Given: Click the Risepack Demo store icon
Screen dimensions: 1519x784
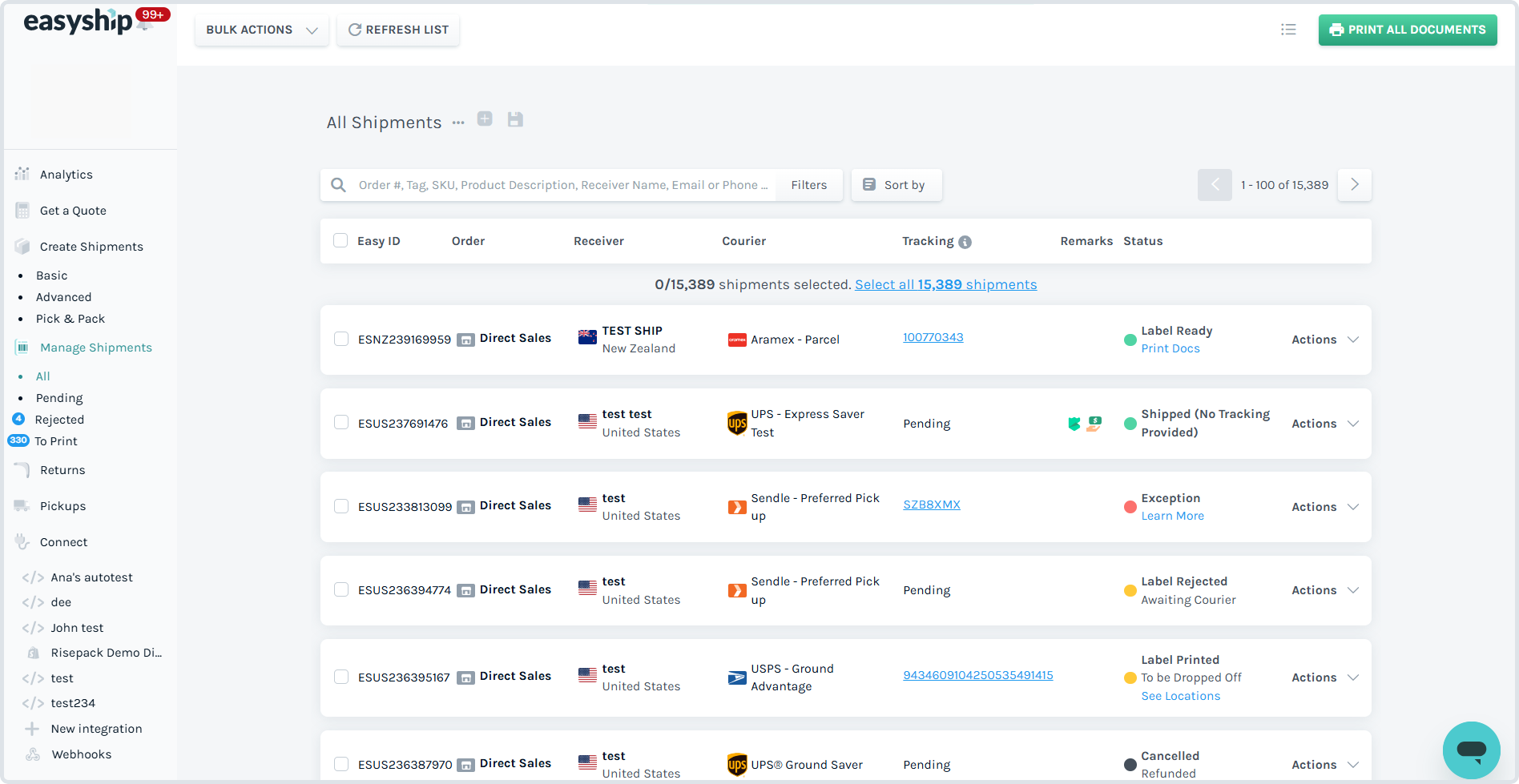Looking at the screenshot, I should 33,653.
